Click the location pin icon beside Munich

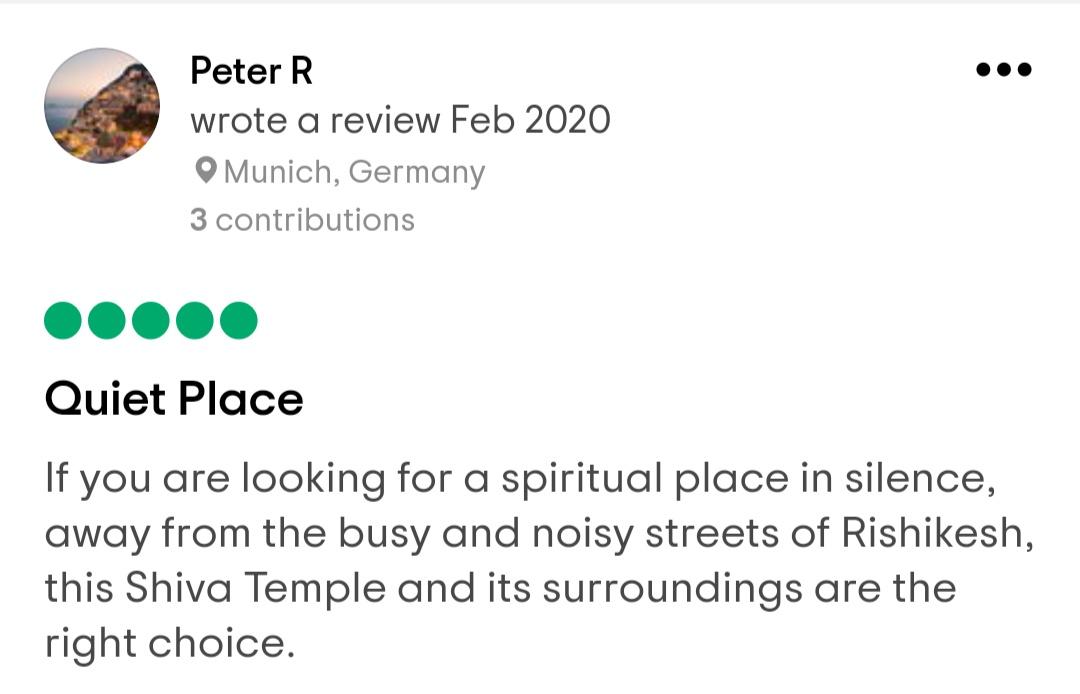pyautogui.click(x=206, y=170)
